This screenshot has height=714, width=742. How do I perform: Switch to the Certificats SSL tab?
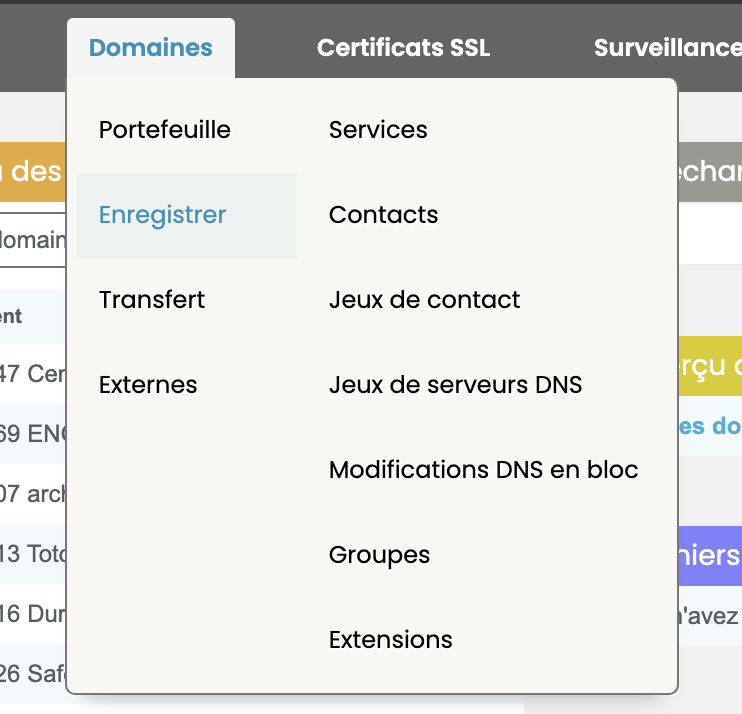point(403,48)
